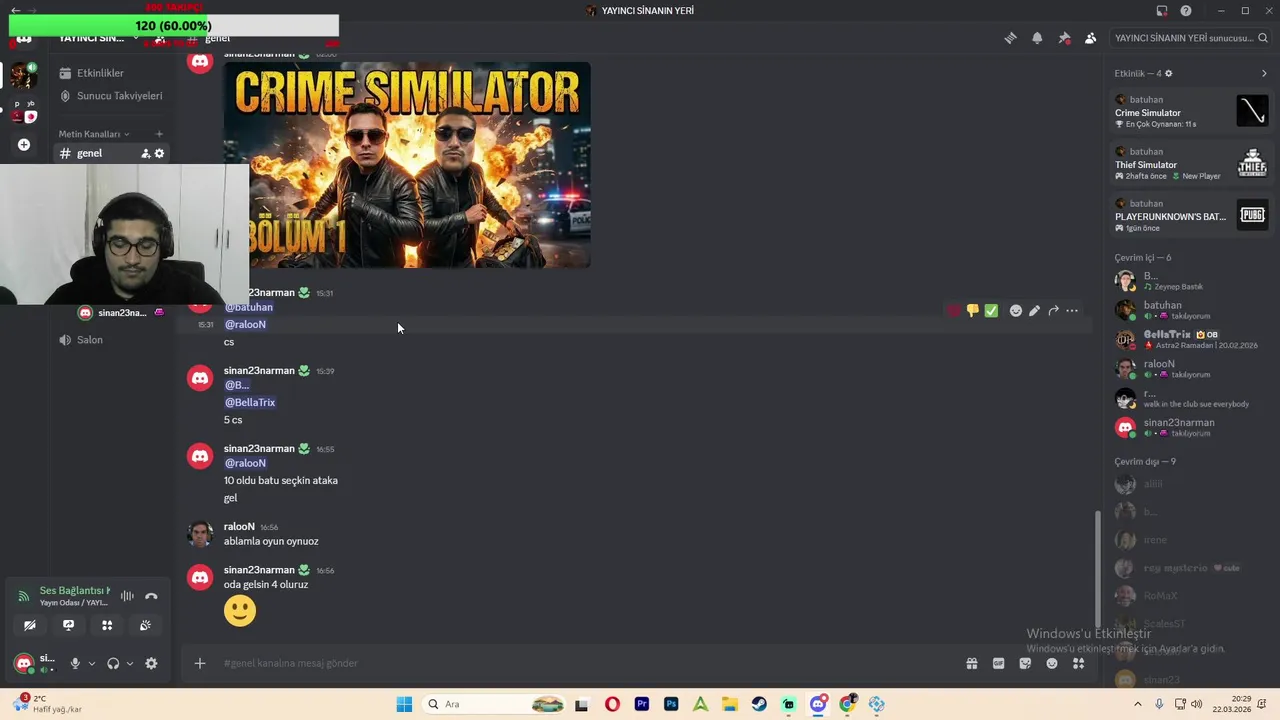Expand the Etkinlik panel with chevron
The width and height of the screenshot is (1280, 720).
(x=1264, y=73)
